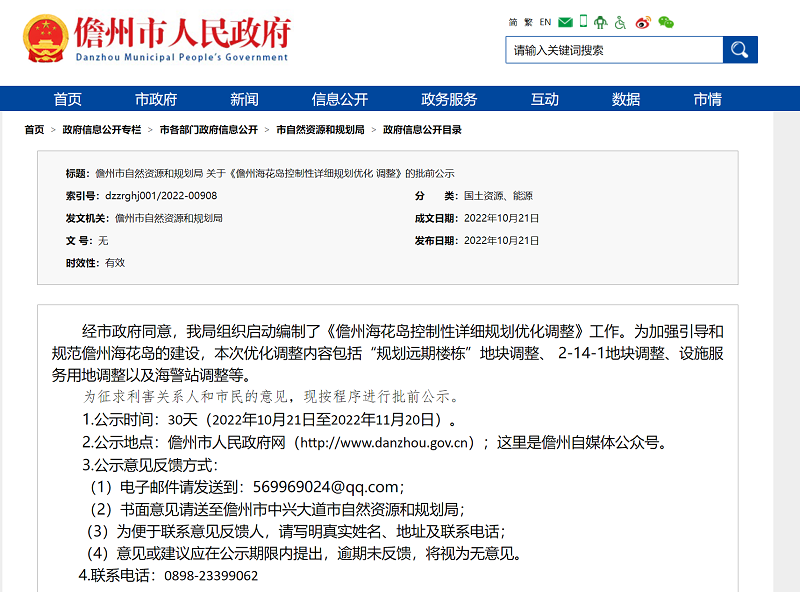This screenshot has width=800, height=592.
Task: Click the green mail envelope icon
Action: [x=566, y=22]
